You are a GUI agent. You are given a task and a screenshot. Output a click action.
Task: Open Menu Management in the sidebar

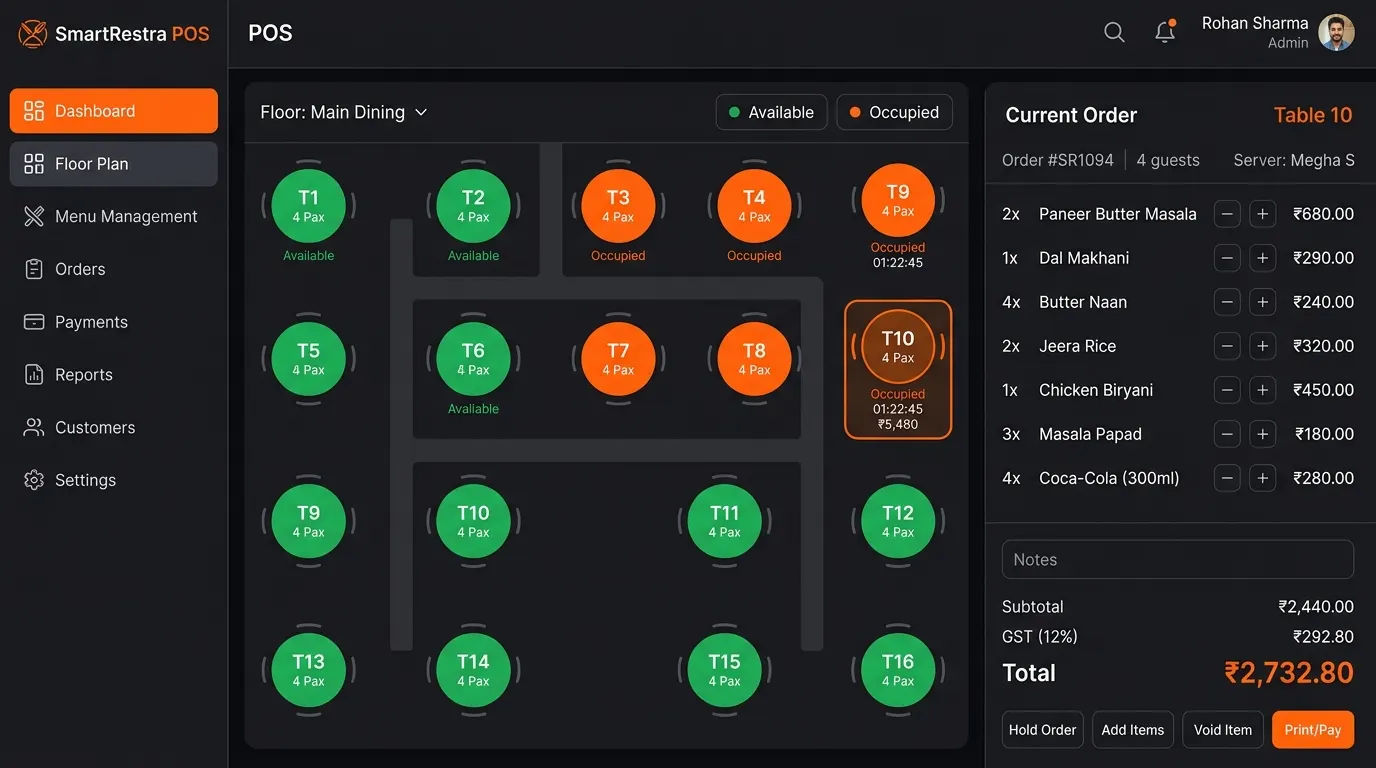click(114, 216)
